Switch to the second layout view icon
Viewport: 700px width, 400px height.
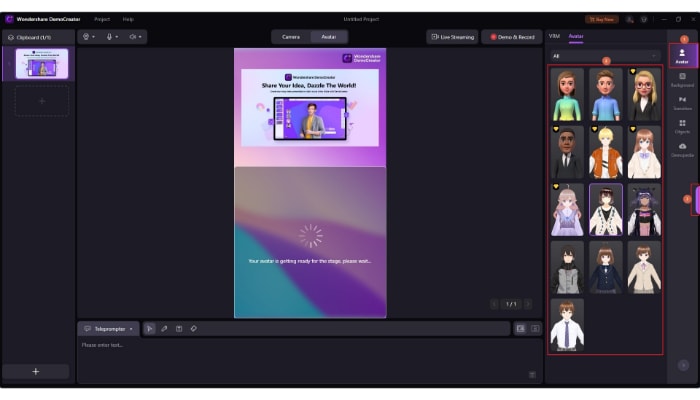pos(535,329)
